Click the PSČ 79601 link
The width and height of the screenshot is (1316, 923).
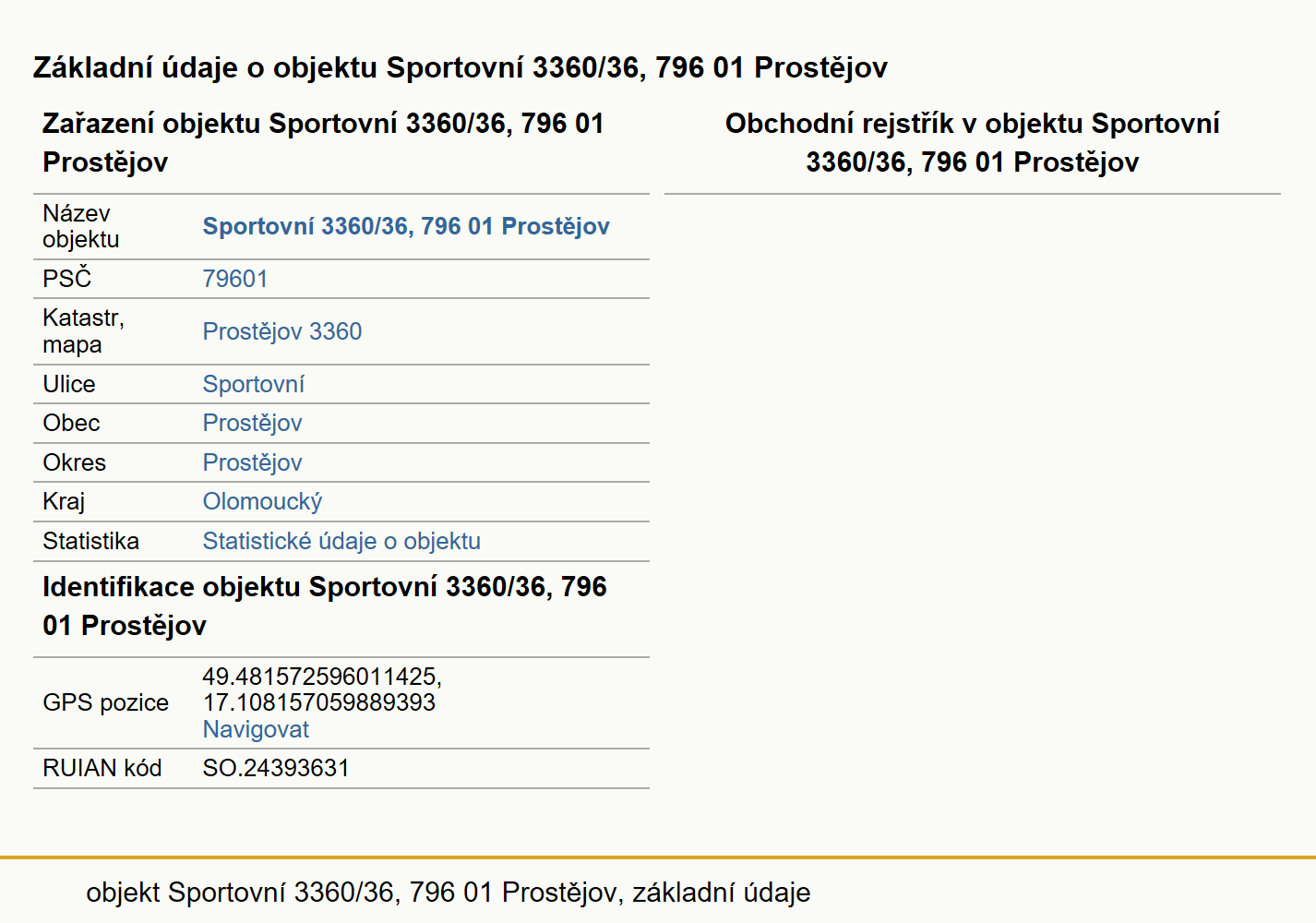[x=235, y=279]
